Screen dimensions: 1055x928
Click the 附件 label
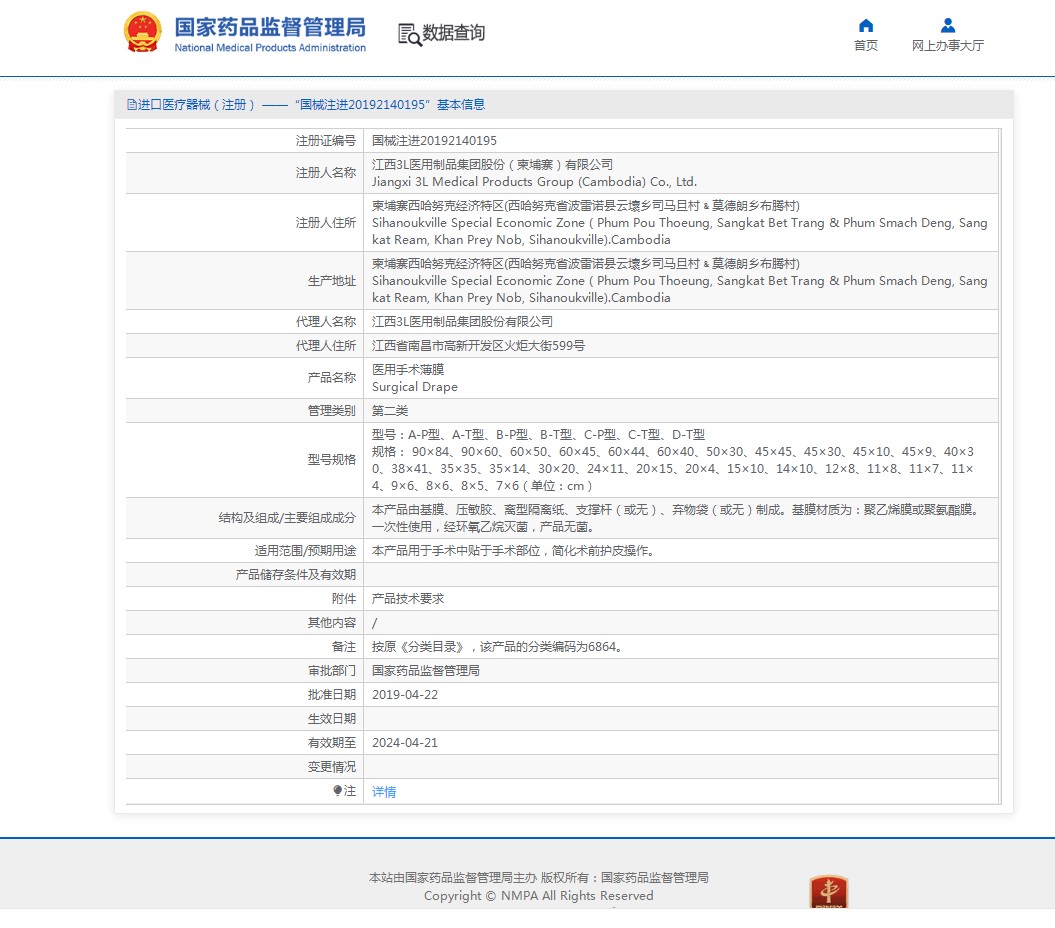coord(344,599)
